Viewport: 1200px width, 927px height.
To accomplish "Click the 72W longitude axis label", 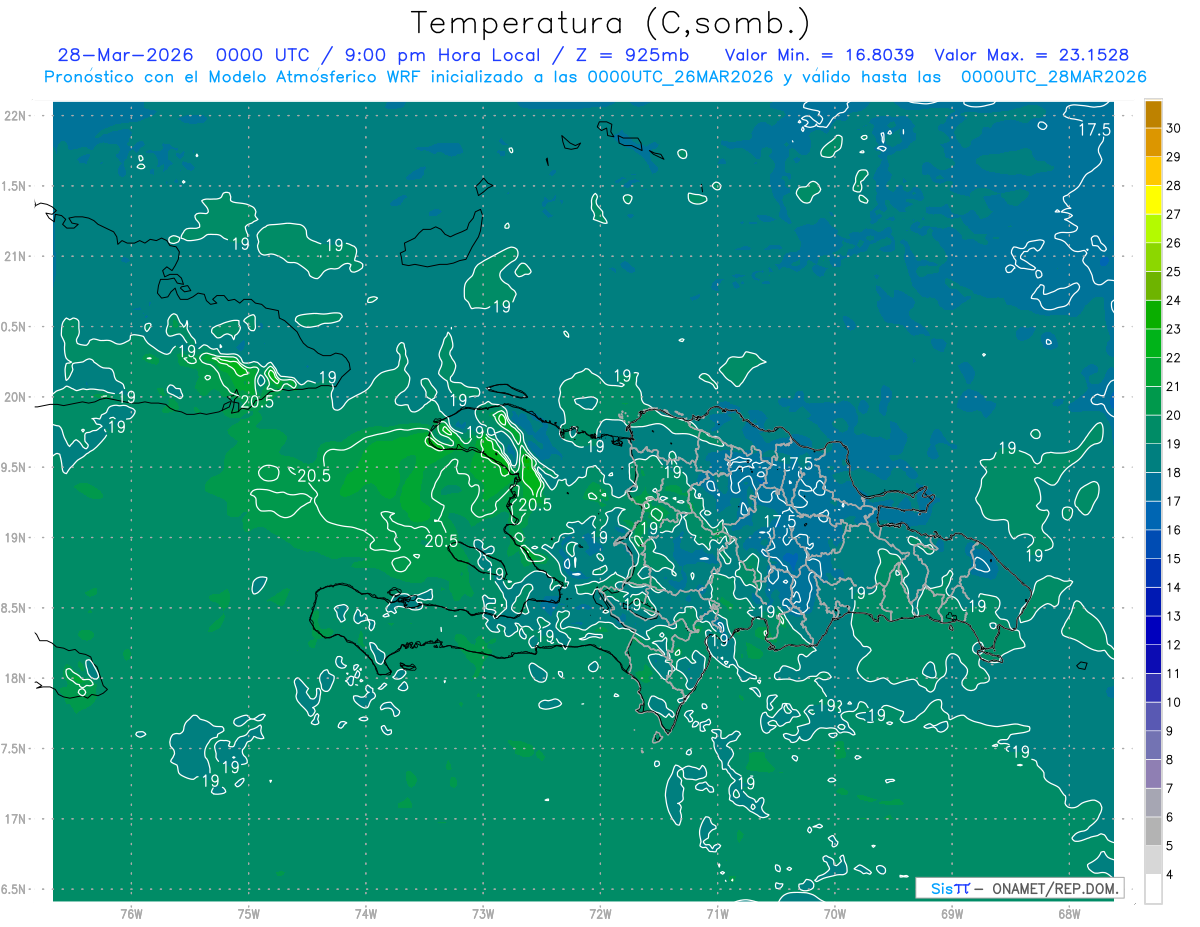I will pyautogui.click(x=600, y=913).
